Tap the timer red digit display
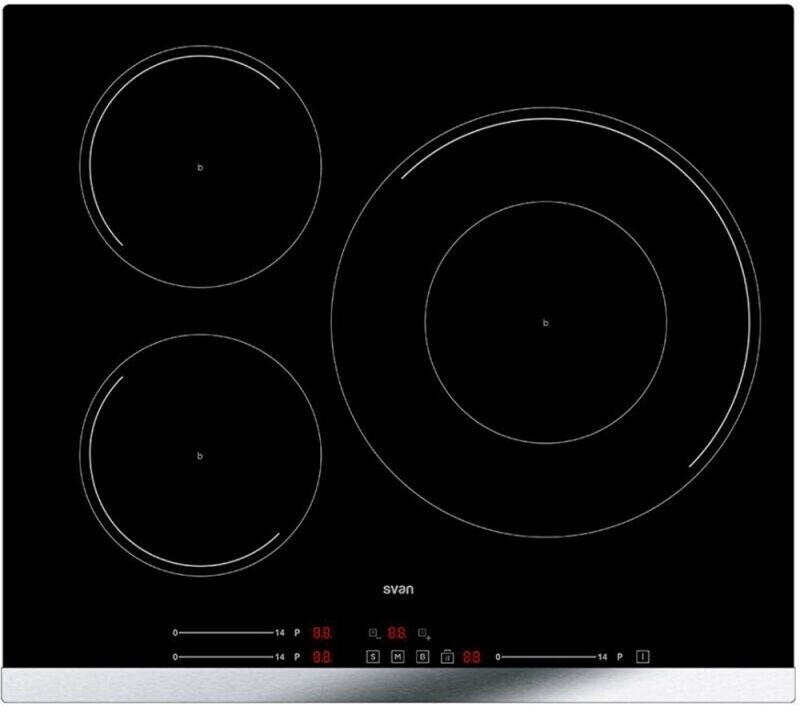The width and height of the screenshot is (800, 712). tap(397, 633)
